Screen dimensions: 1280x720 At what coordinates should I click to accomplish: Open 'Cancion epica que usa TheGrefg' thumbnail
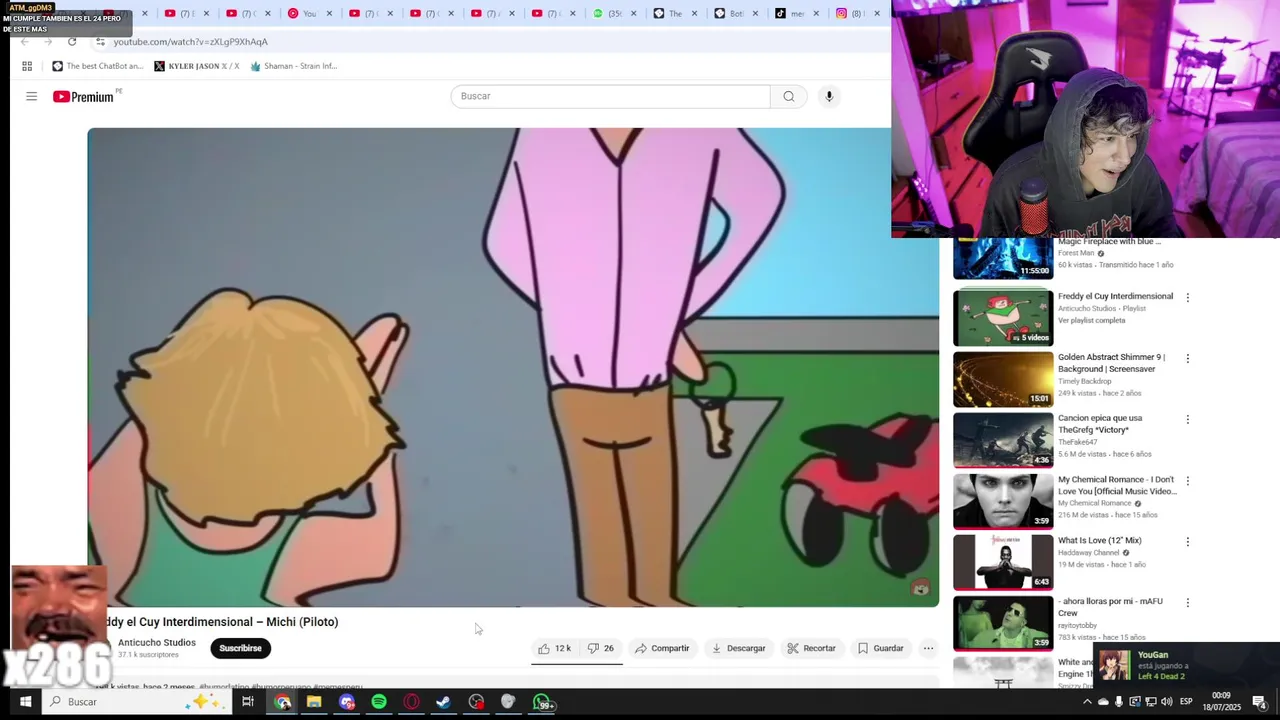click(1003, 439)
